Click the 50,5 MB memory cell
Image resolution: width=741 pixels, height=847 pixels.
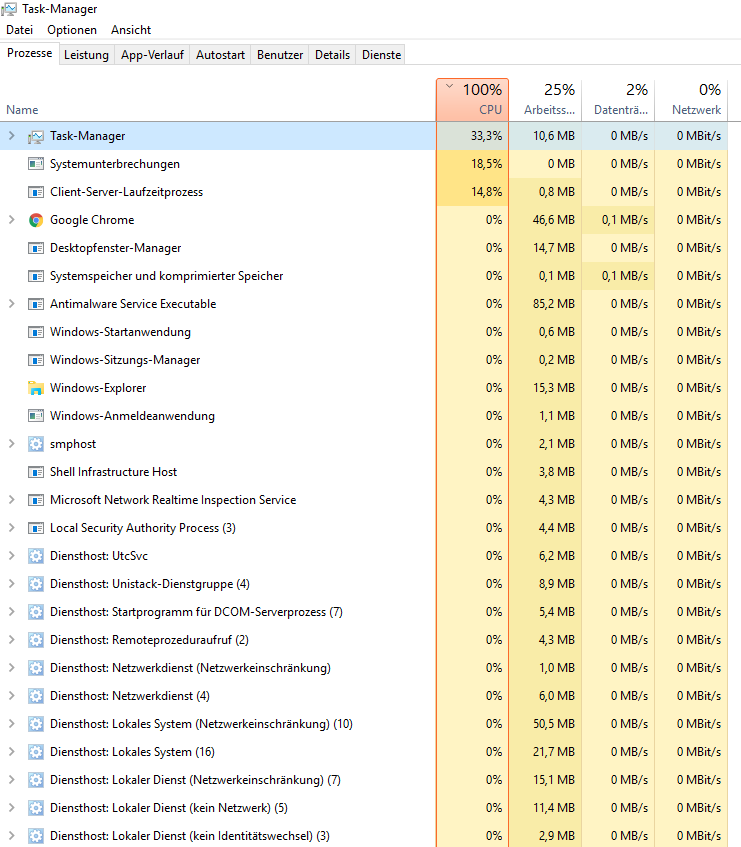coord(545,724)
